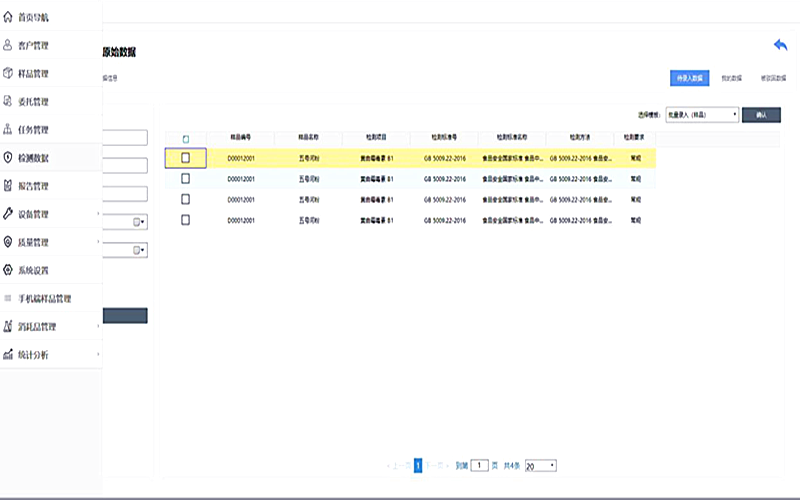Click the 委托管理 document icon
800x500 pixels.
pos(9,101)
